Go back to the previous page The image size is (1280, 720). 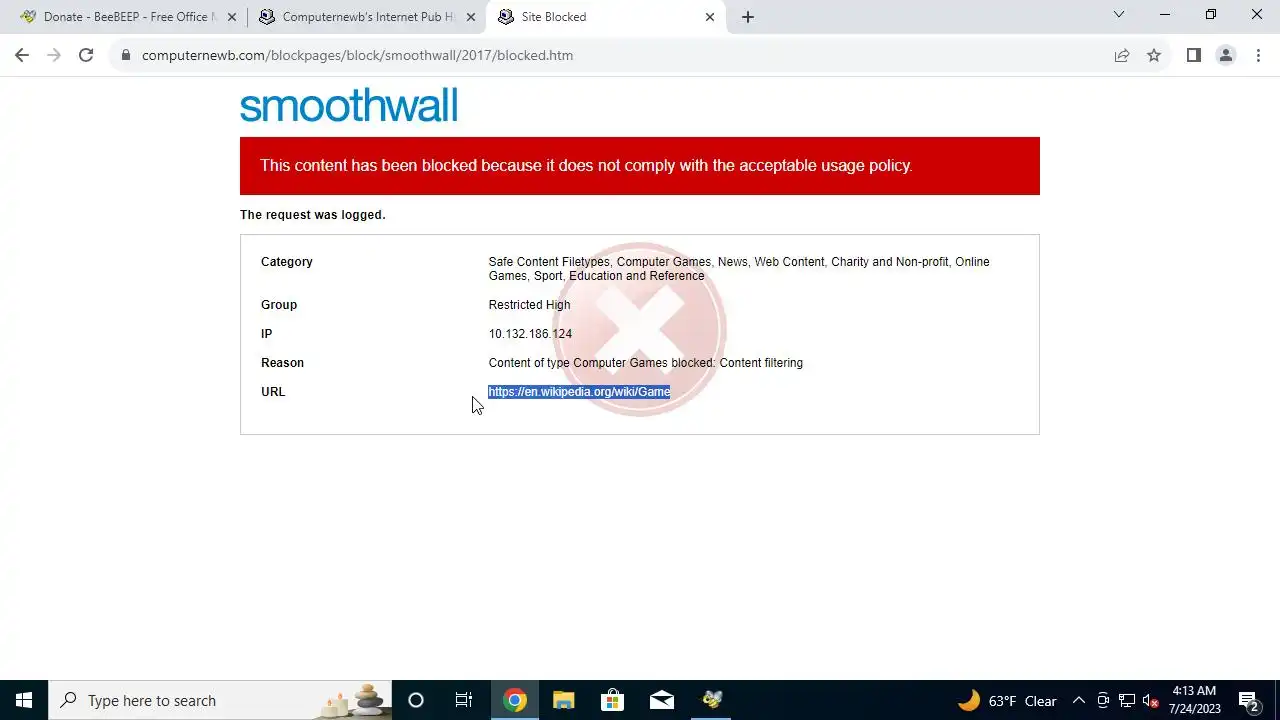click(22, 55)
